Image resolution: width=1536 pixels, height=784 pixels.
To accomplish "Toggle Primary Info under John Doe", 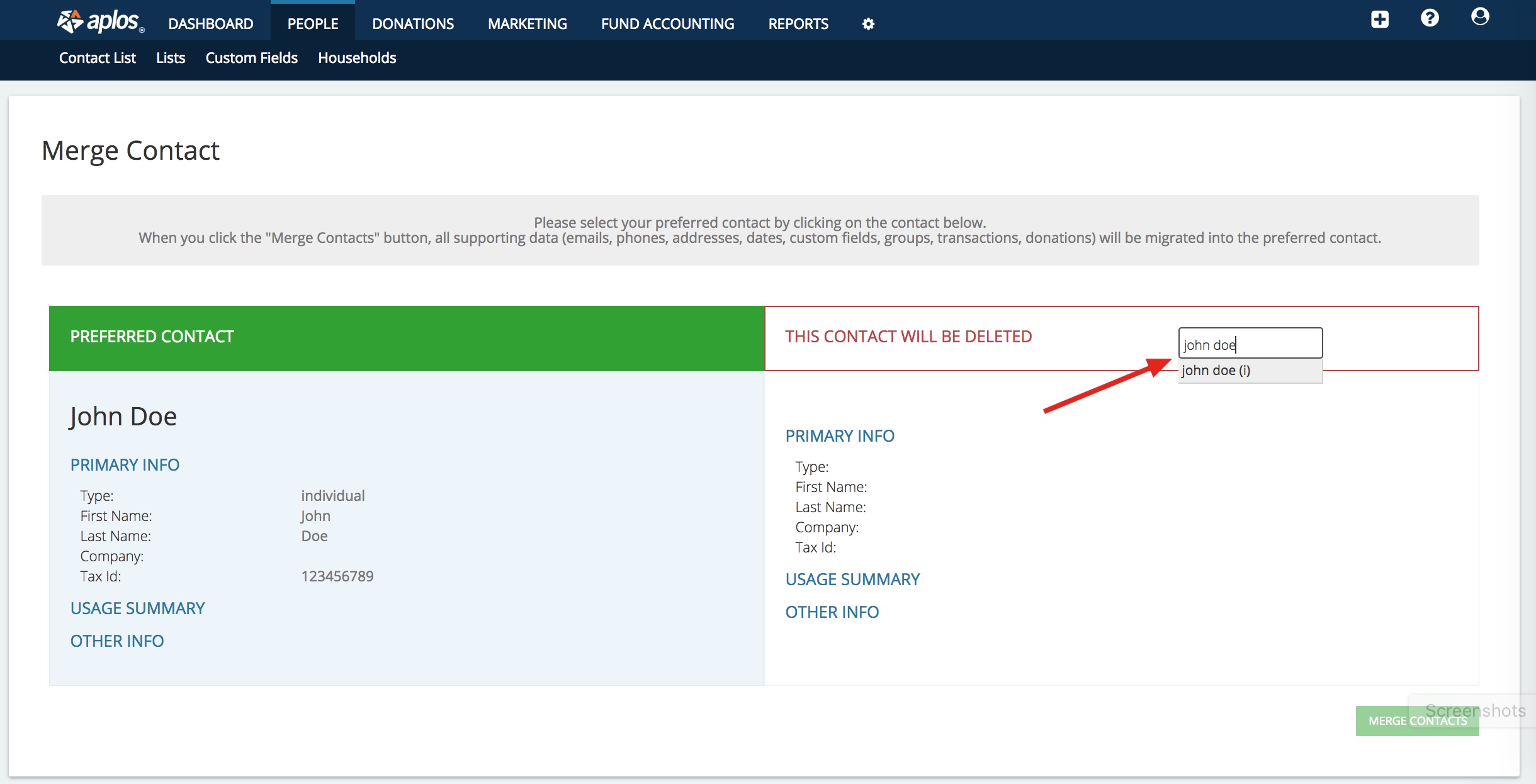I will click(x=125, y=465).
